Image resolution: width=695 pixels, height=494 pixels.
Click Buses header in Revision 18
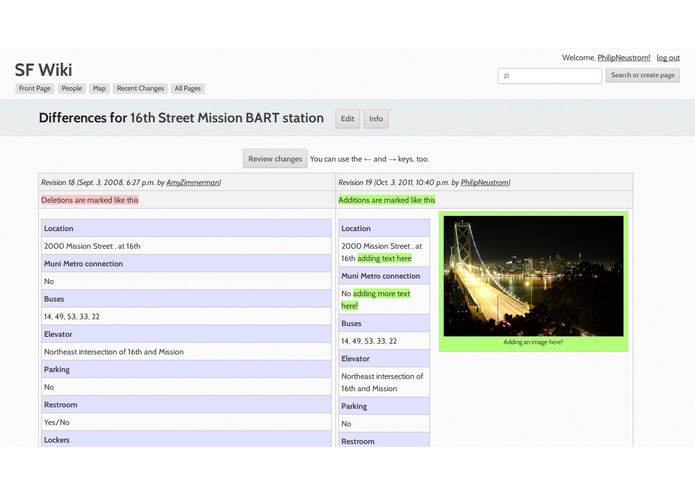click(x=186, y=299)
